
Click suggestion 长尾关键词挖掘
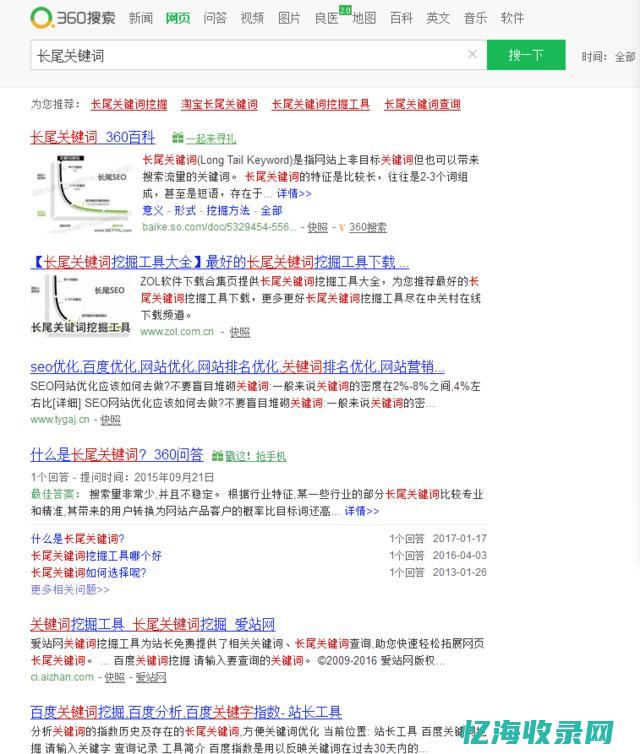129,104
